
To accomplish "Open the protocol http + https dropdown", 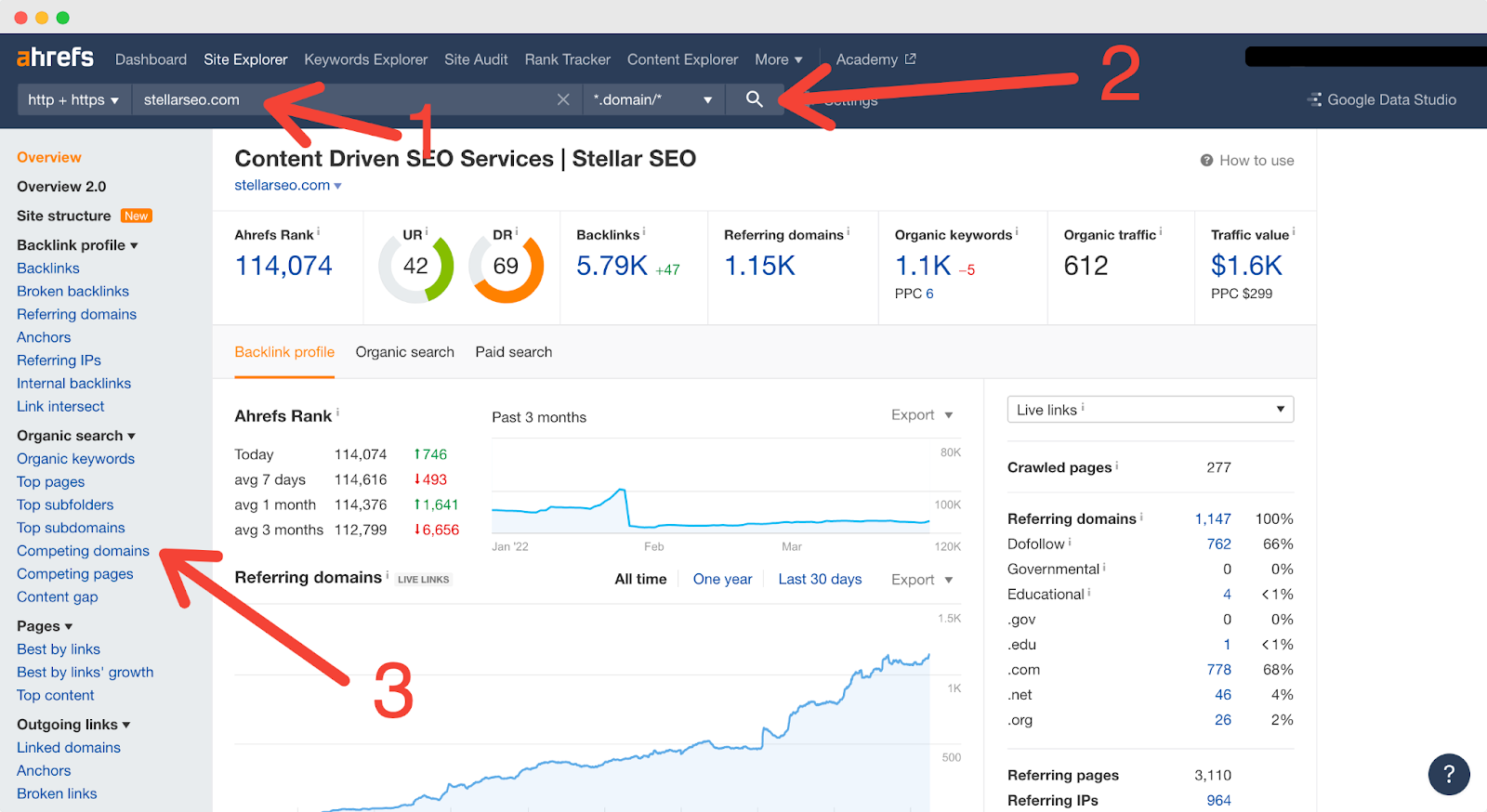I will [x=73, y=99].
